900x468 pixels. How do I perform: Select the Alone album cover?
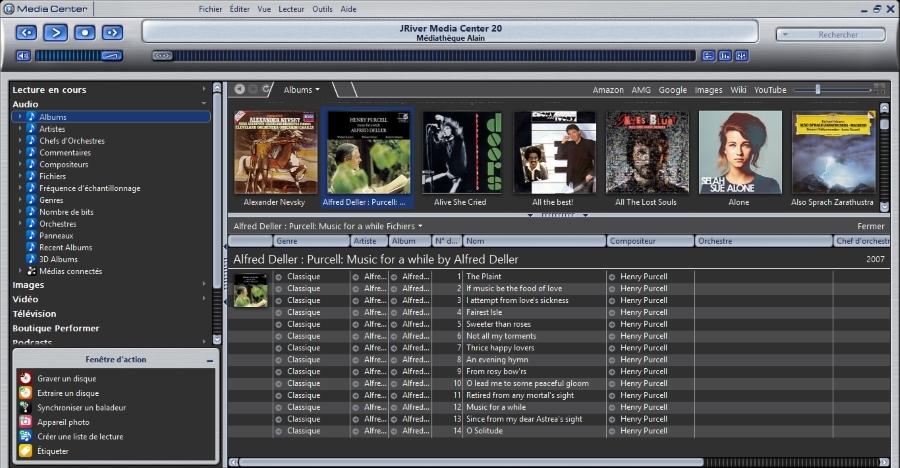(x=740, y=152)
